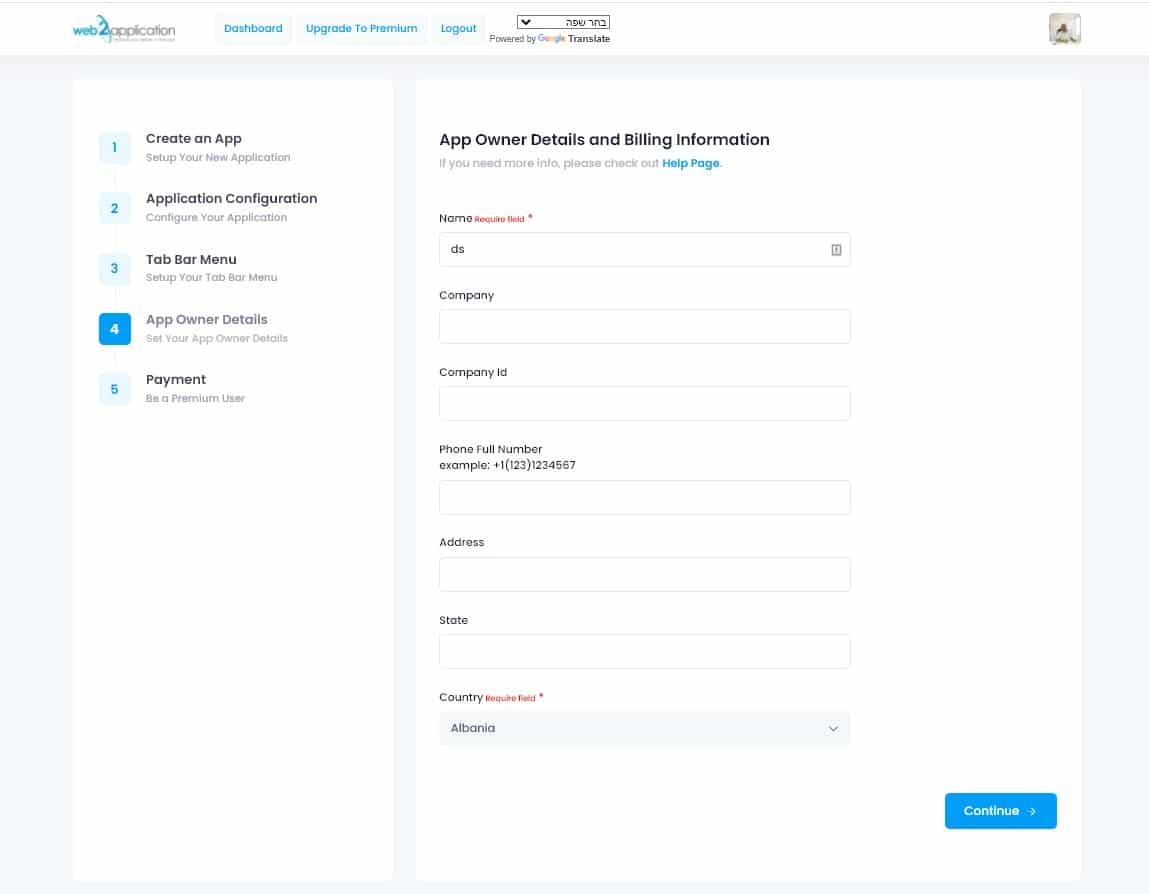1149x894 pixels.
Task: Click into the Company Id field
Action: coord(644,403)
